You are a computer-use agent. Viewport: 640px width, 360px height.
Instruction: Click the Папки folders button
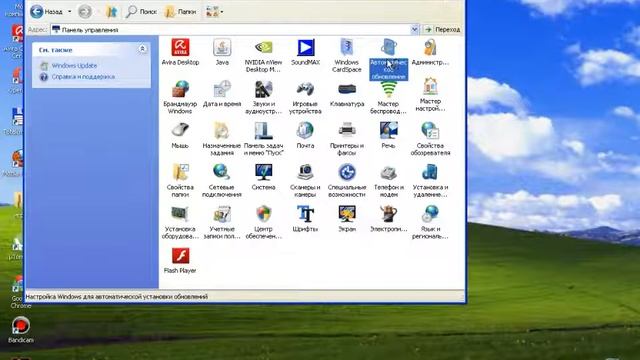[180, 12]
